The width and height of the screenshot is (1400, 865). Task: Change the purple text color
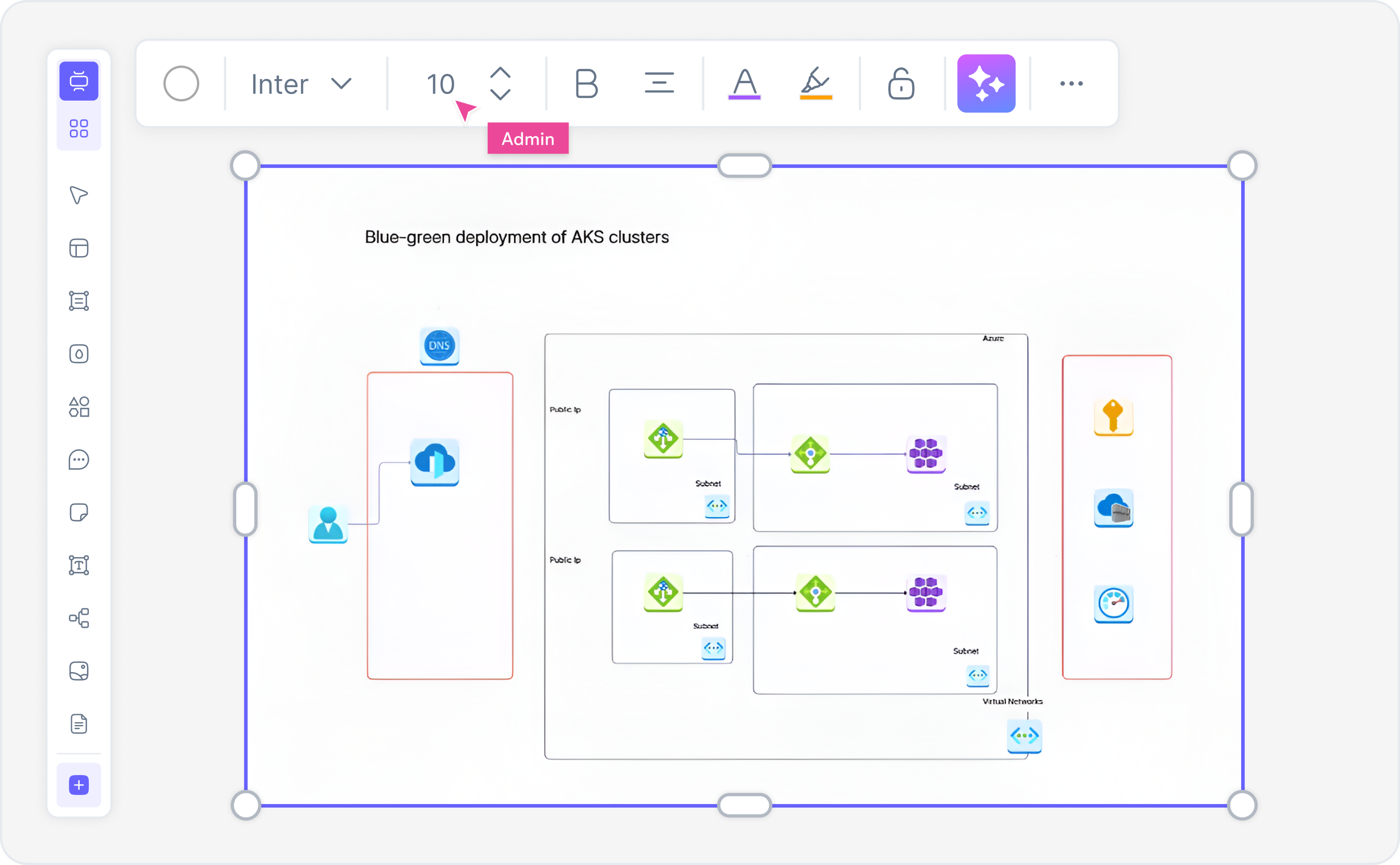[744, 84]
